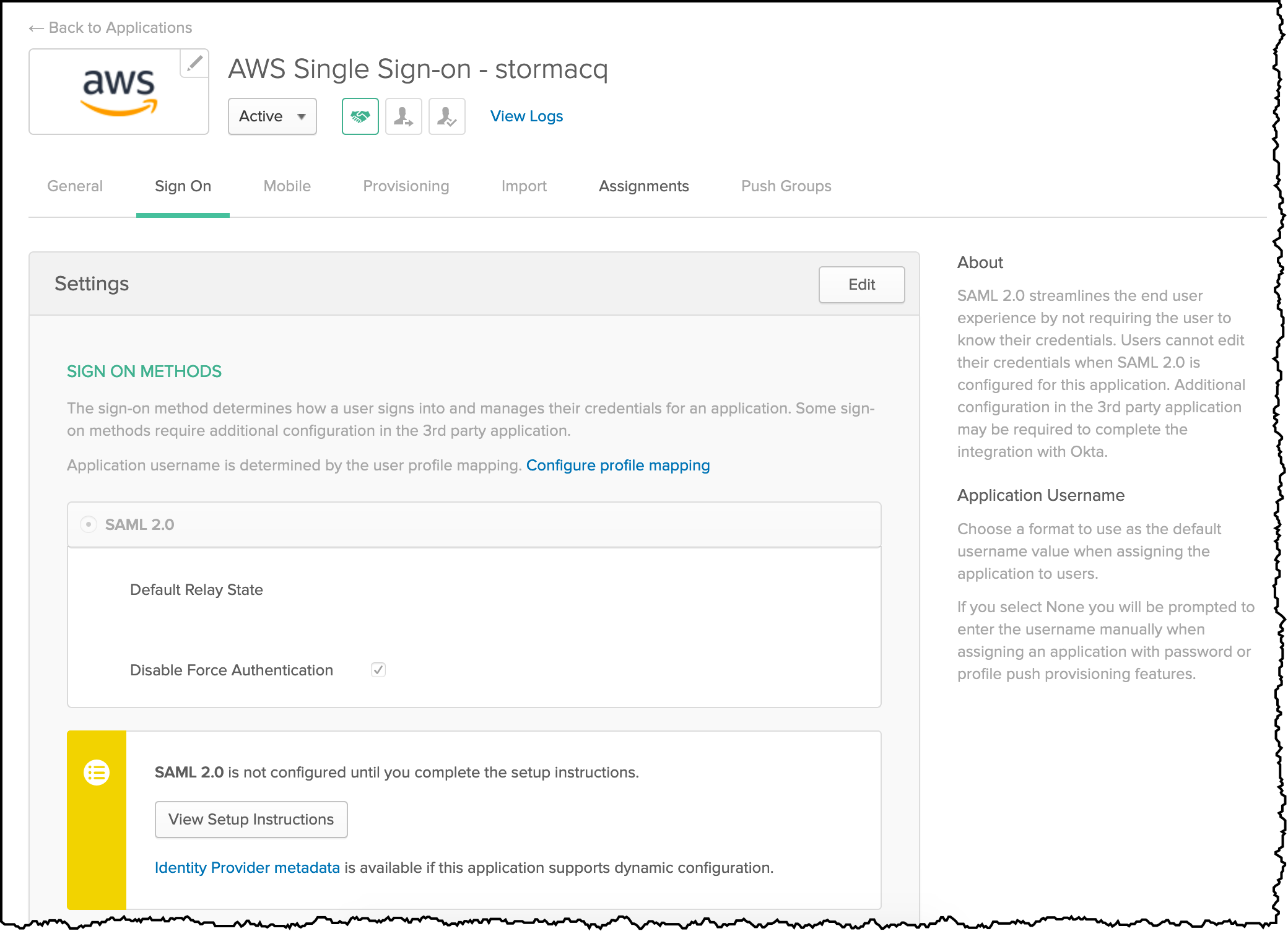
Task: Click the back arrow to Applications
Action: [x=36, y=27]
